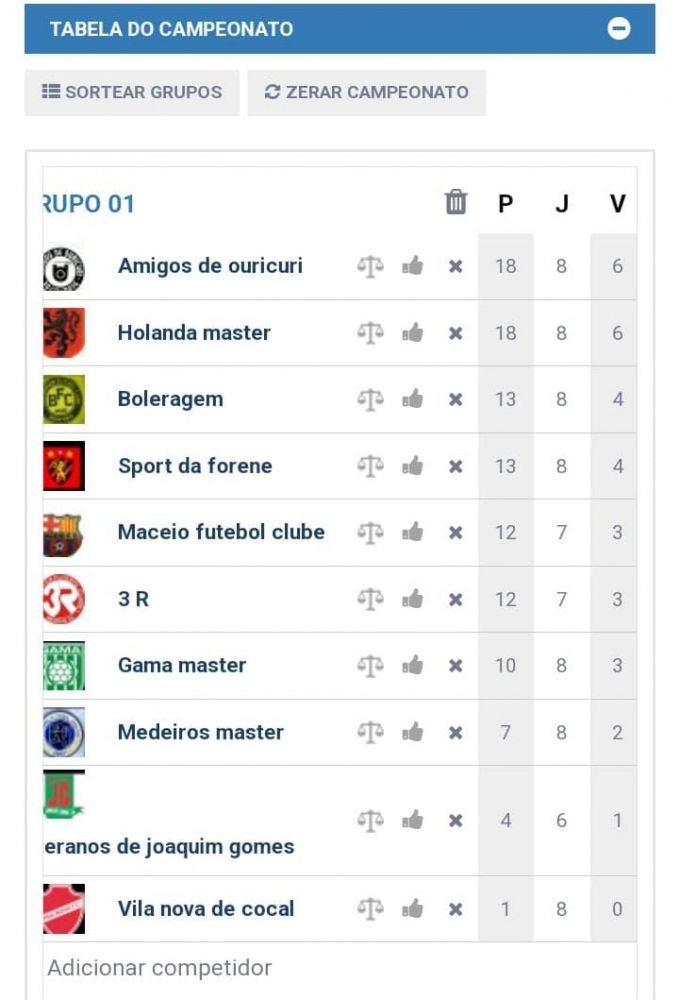Open the Boleragem team name link
Image resolution: width=679 pixels, height=1000 pixels.
pyautogui.click(x=171, y=399)
